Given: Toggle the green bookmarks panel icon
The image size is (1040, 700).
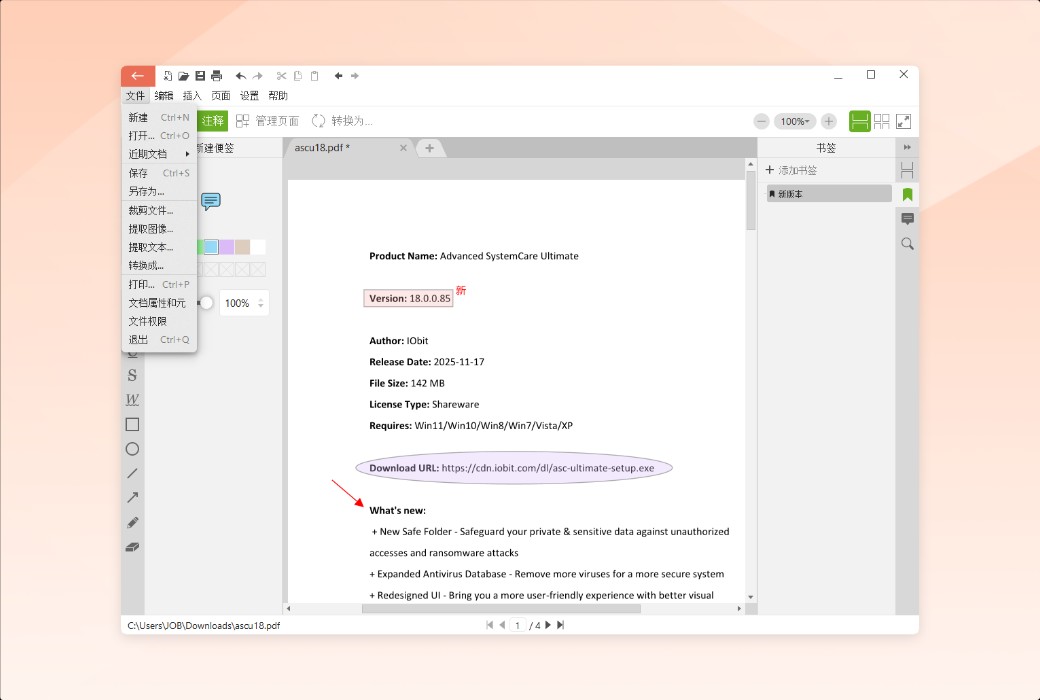Looking at the screenshot, I should click(907, 194).
